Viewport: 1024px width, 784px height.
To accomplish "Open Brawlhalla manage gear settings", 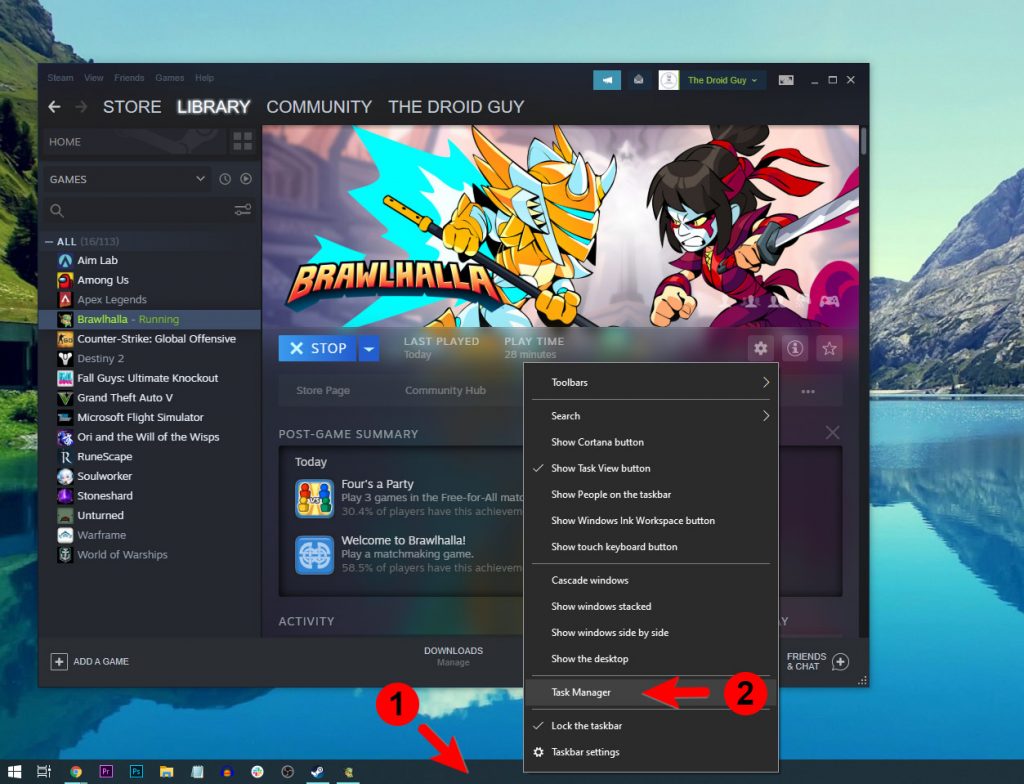I will tap(760, 348).
